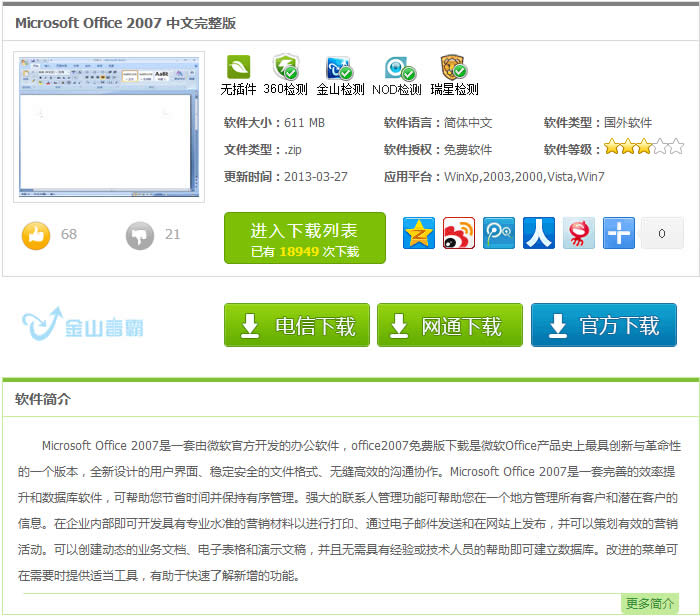Click the dislike count 21
The width and height of the screenshot is (700, 616).
(x=172, y=234)
